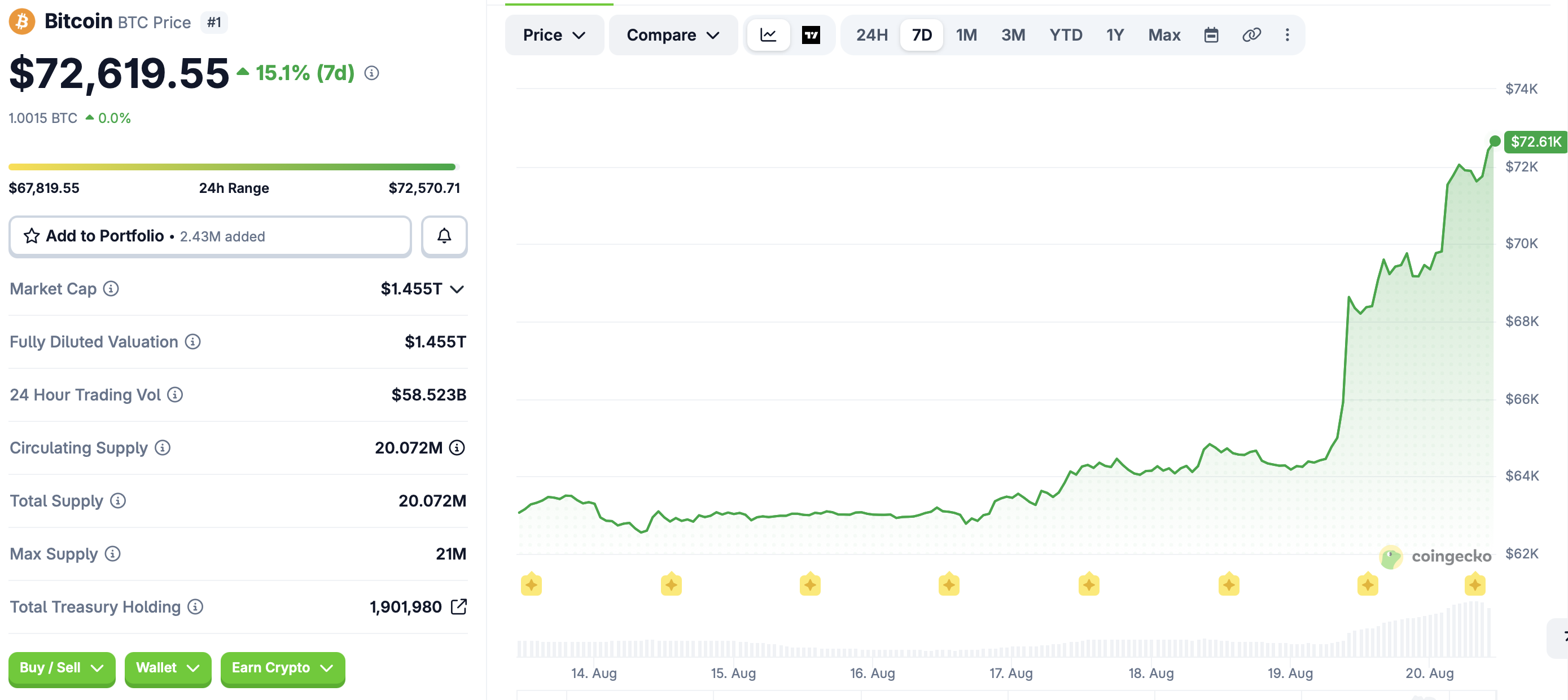Switch to line chart view
Image resolution: width=1568 pixels, height=700 pixels.
768,36
